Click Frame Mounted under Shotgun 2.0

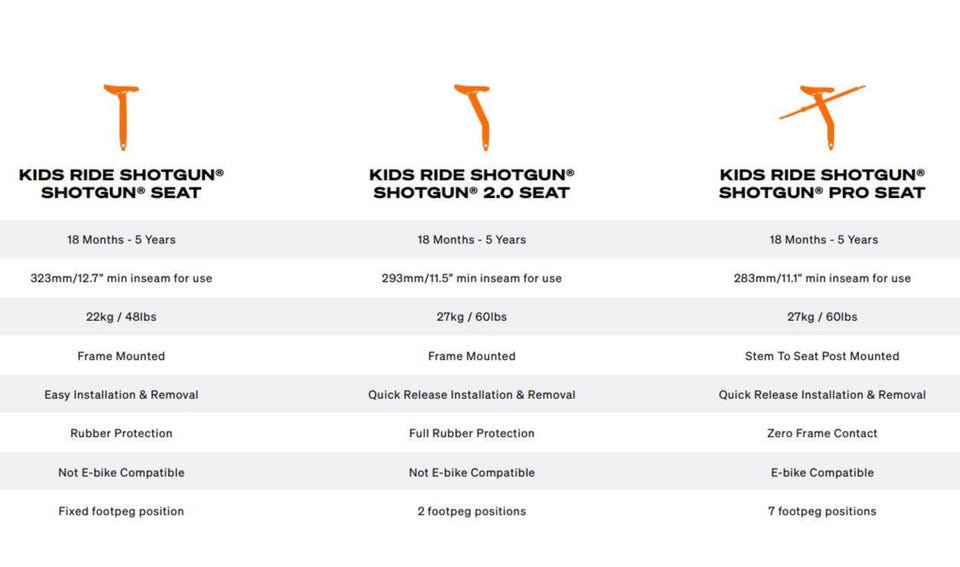pos(471,356)
